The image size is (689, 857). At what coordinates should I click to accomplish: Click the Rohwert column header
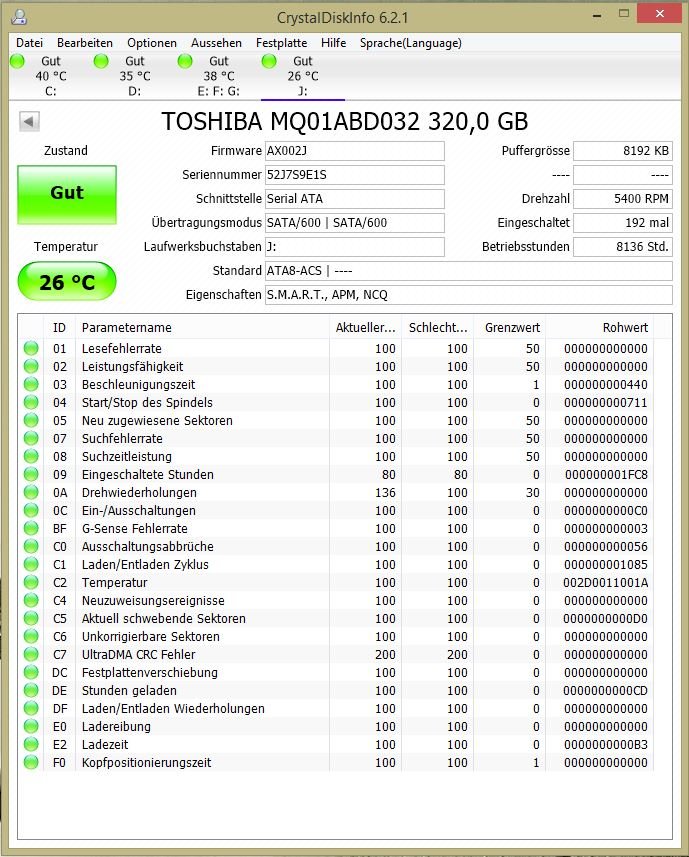click(599, 327)
